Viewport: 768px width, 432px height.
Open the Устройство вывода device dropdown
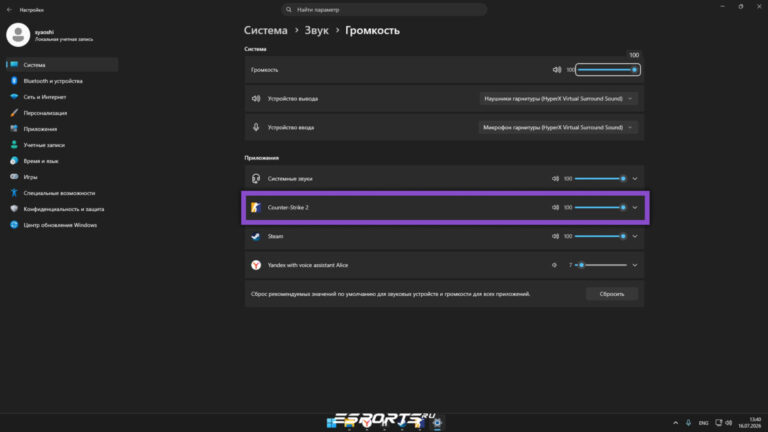pyautogui.click(x=558, y=98)
